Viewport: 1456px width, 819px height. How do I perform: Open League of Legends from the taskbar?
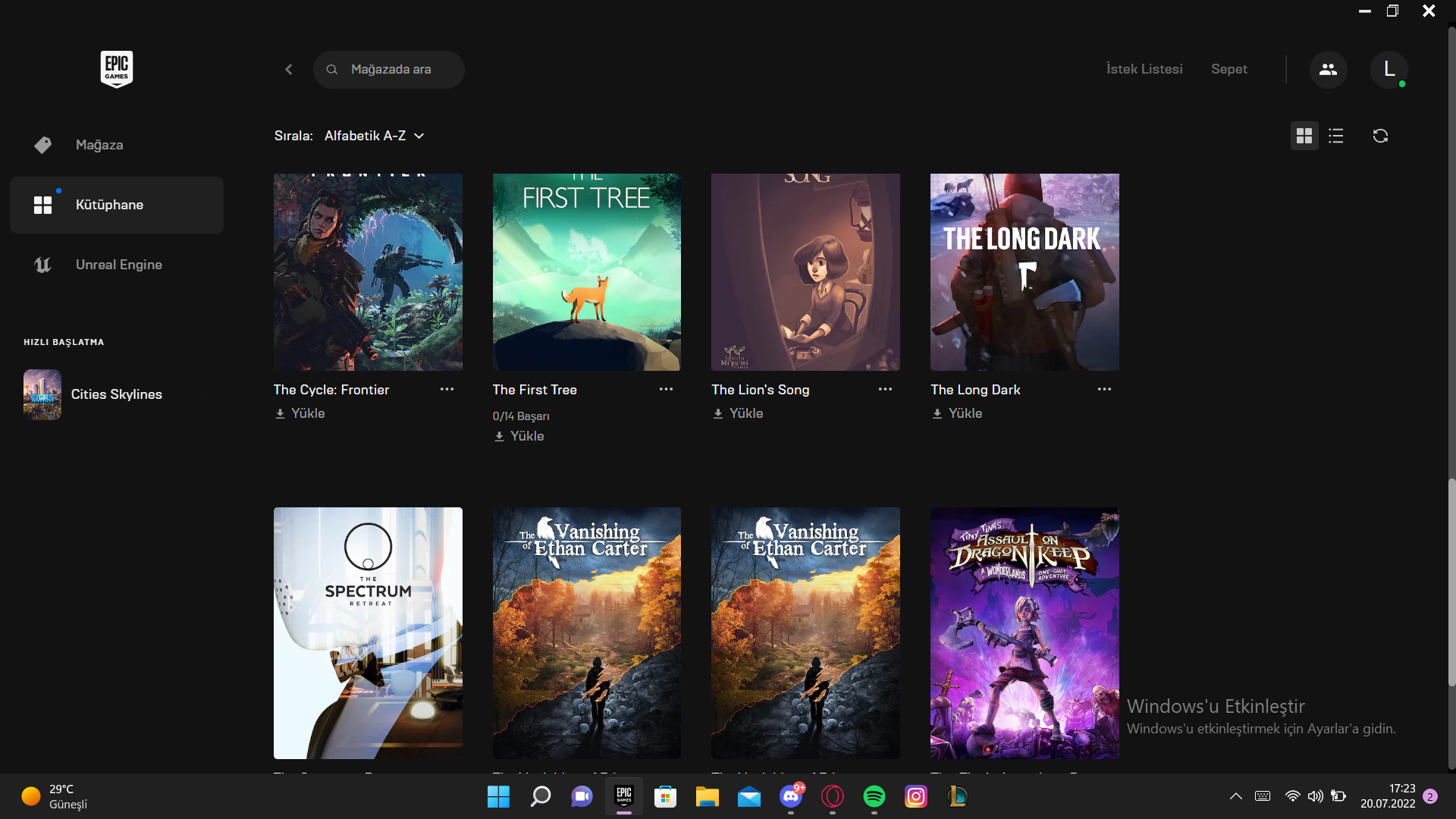pos(957,796)
